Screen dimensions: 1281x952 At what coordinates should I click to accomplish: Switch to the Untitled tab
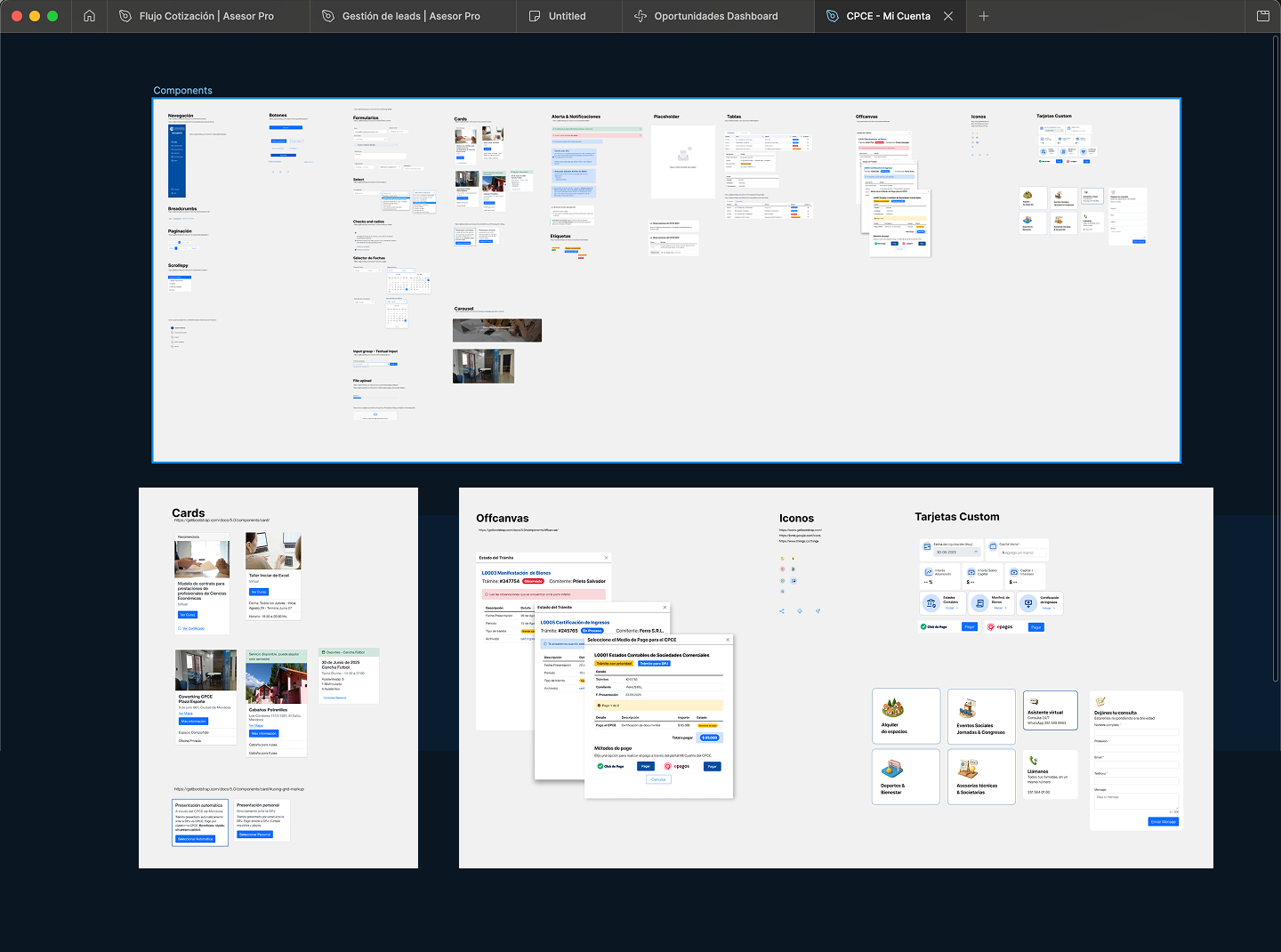(x=567, y=16)
